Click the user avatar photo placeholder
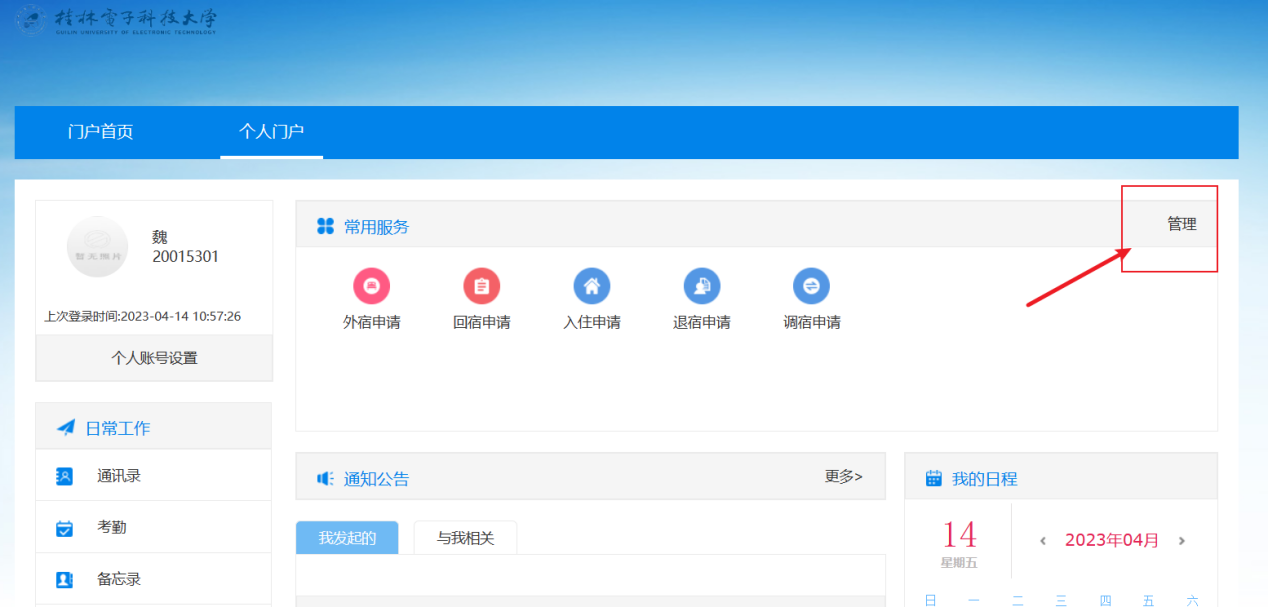 pos(97,246)
